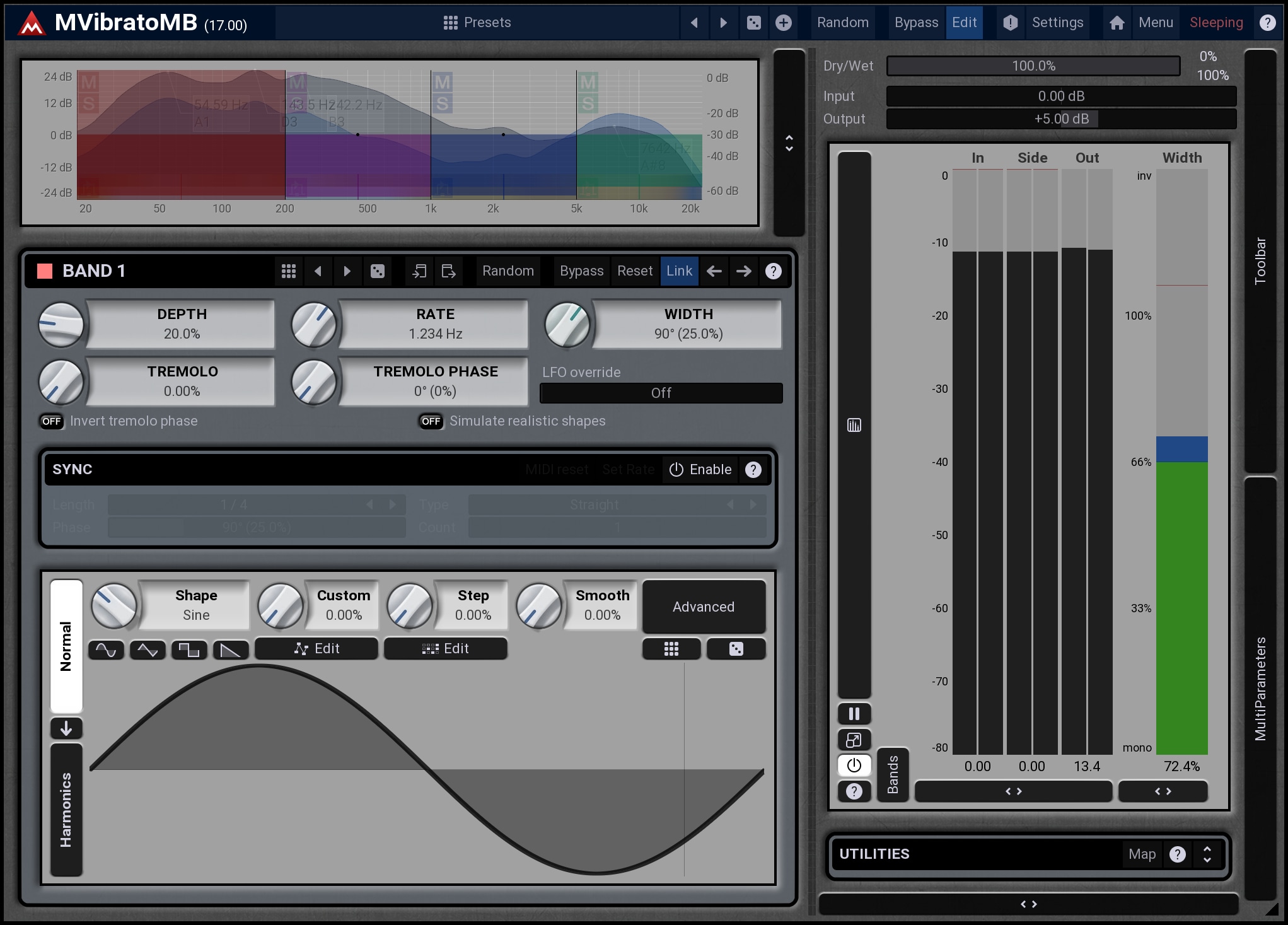
Task: Select the square wave shape icon
Action: point(189,649)
